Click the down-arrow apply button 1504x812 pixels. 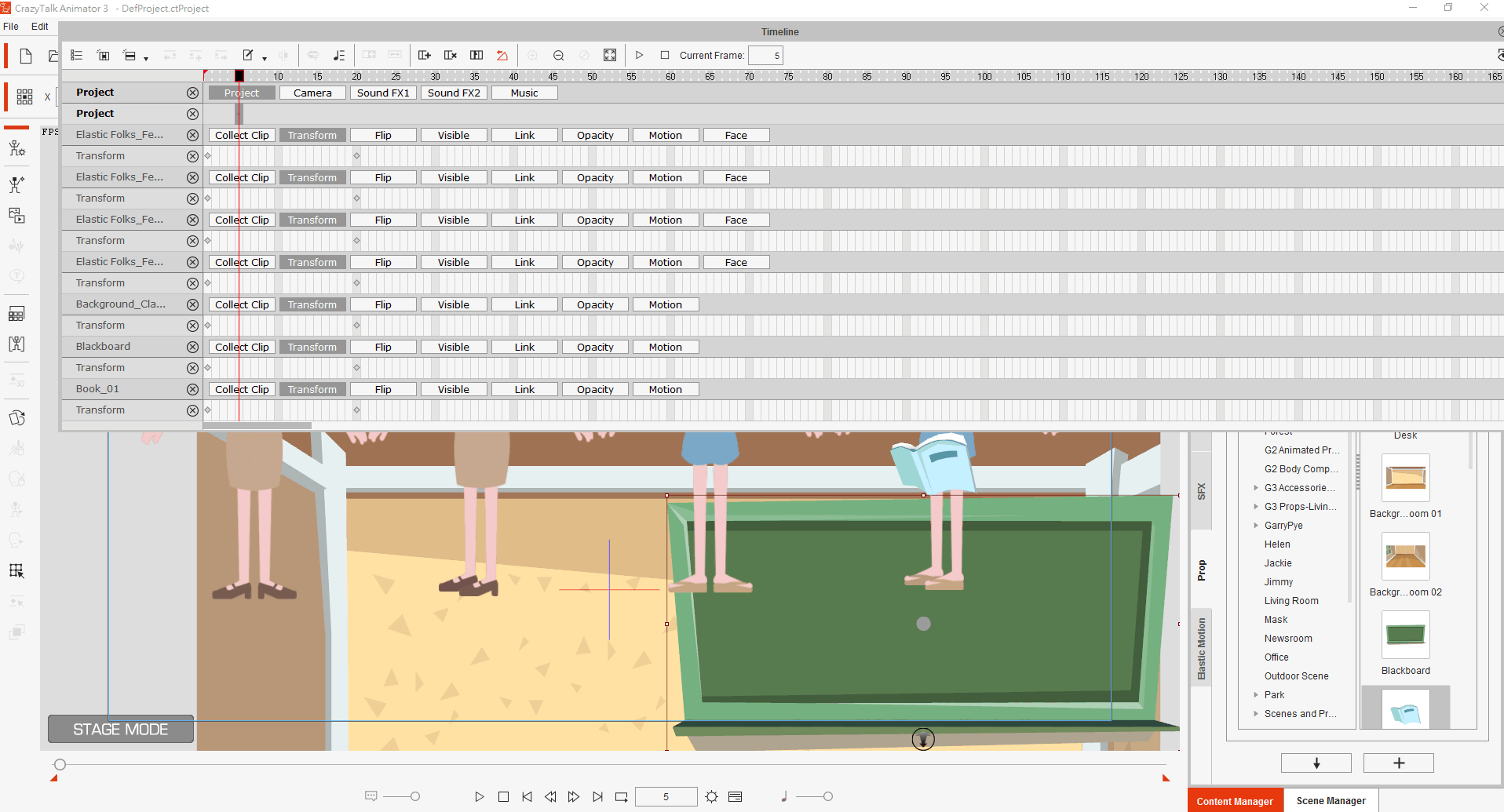pos(1316,763)
